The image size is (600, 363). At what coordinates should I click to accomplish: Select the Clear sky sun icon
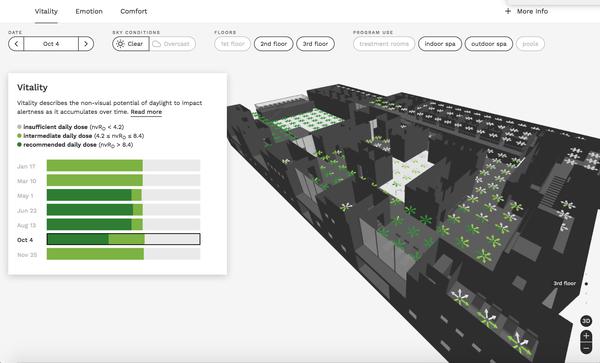coord(120,44)
